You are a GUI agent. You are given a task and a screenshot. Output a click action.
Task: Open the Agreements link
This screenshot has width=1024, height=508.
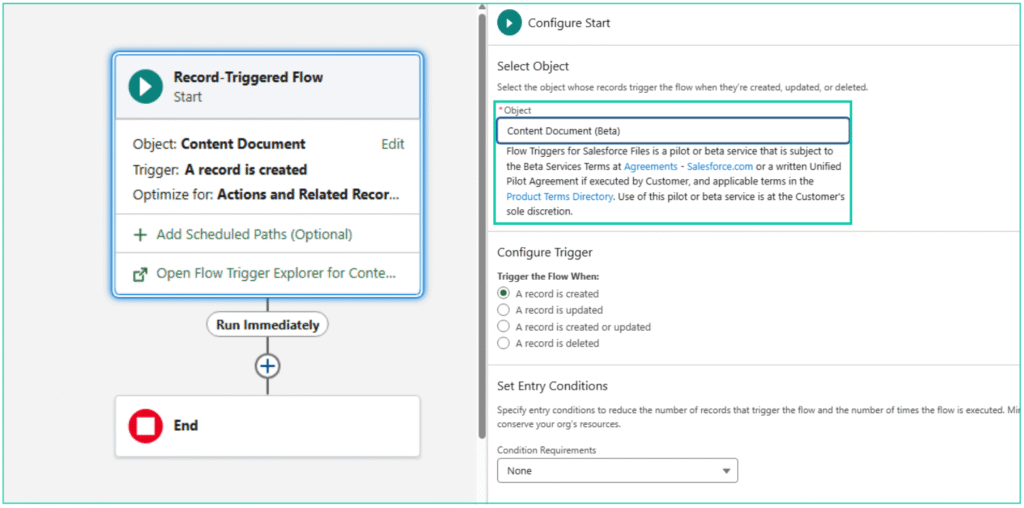tap(650, 166)
